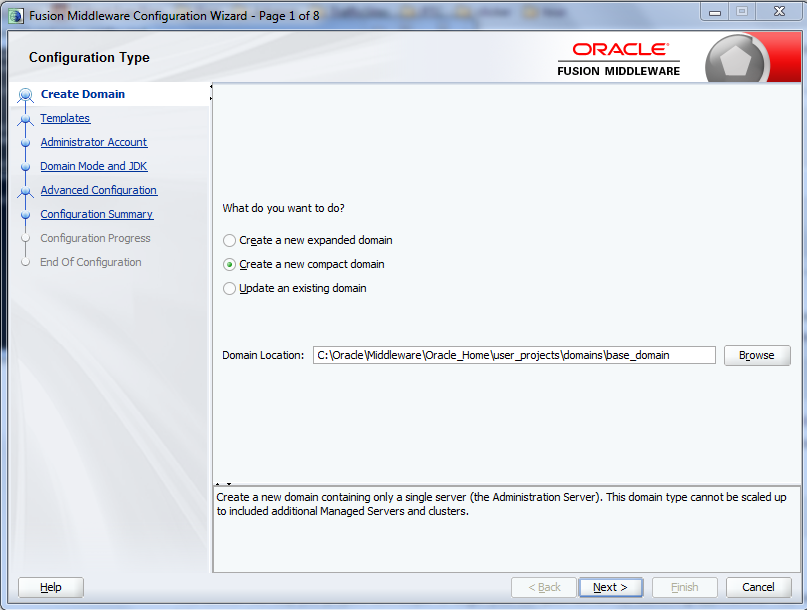Image resolution: width=807 pixels, height=610 pixels.
Task: Click the 'What do you want to do?' text
Action: [x=284, y=208]
